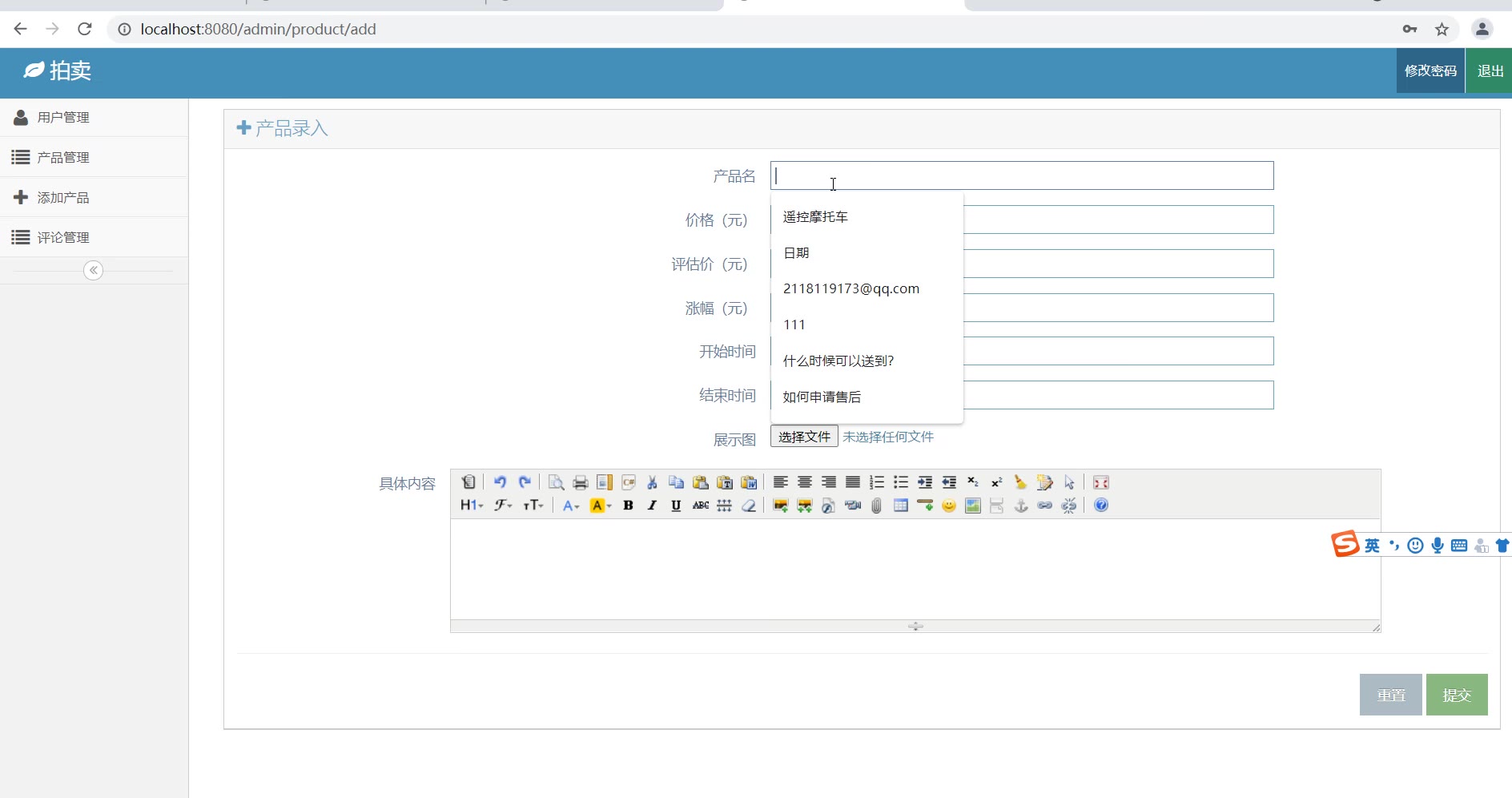Click the copy icon in the toolbar
The width and height of the screenshot is (1512, 798).
pos(677,482)
